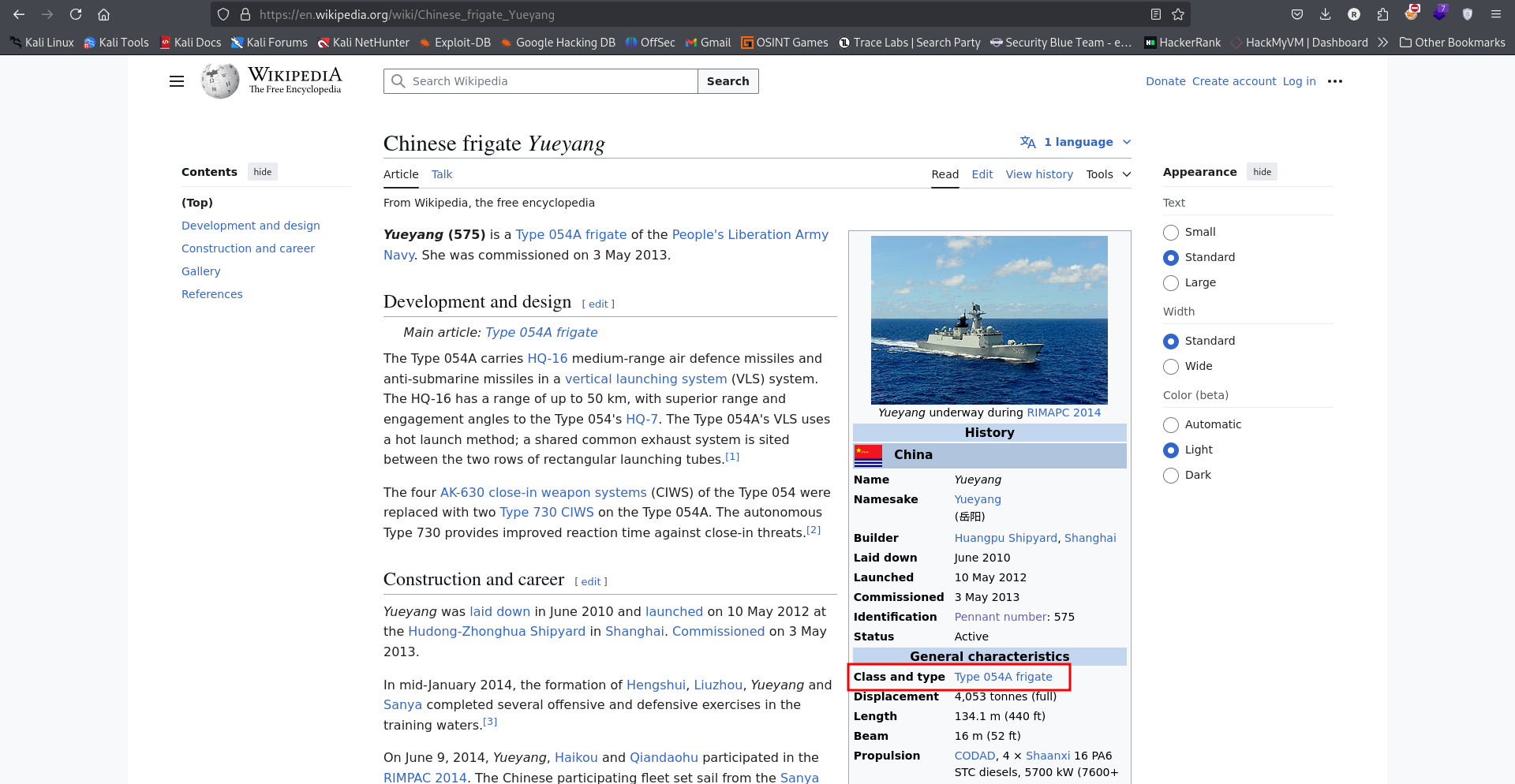Follow the Huangpu Shipyard link
The image size is (1515, 784).
tap(1005, 538)
